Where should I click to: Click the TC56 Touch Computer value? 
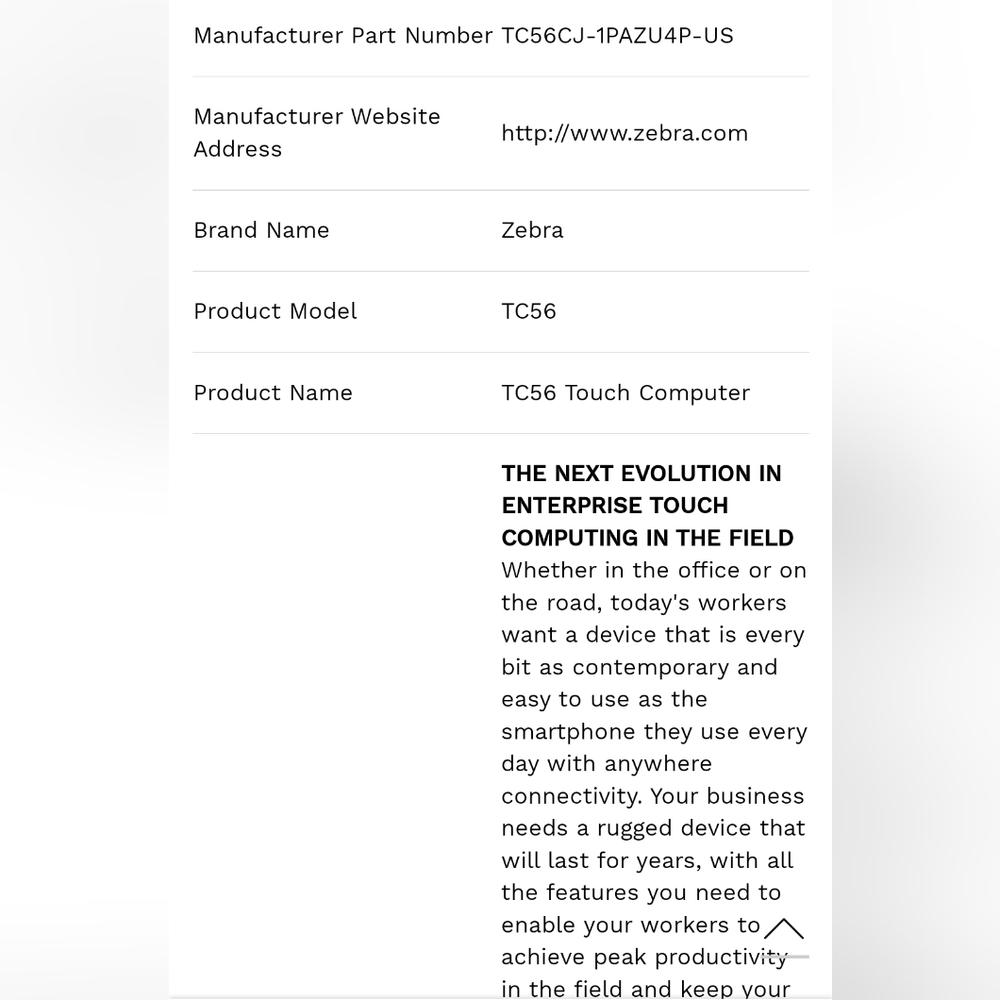point(626,393)
